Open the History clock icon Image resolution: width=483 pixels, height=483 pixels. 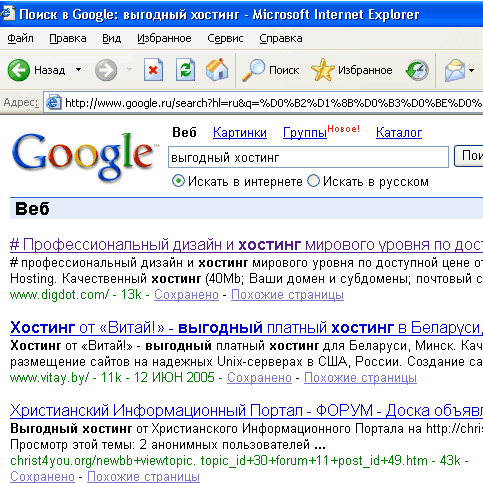[x=417, y=70]
